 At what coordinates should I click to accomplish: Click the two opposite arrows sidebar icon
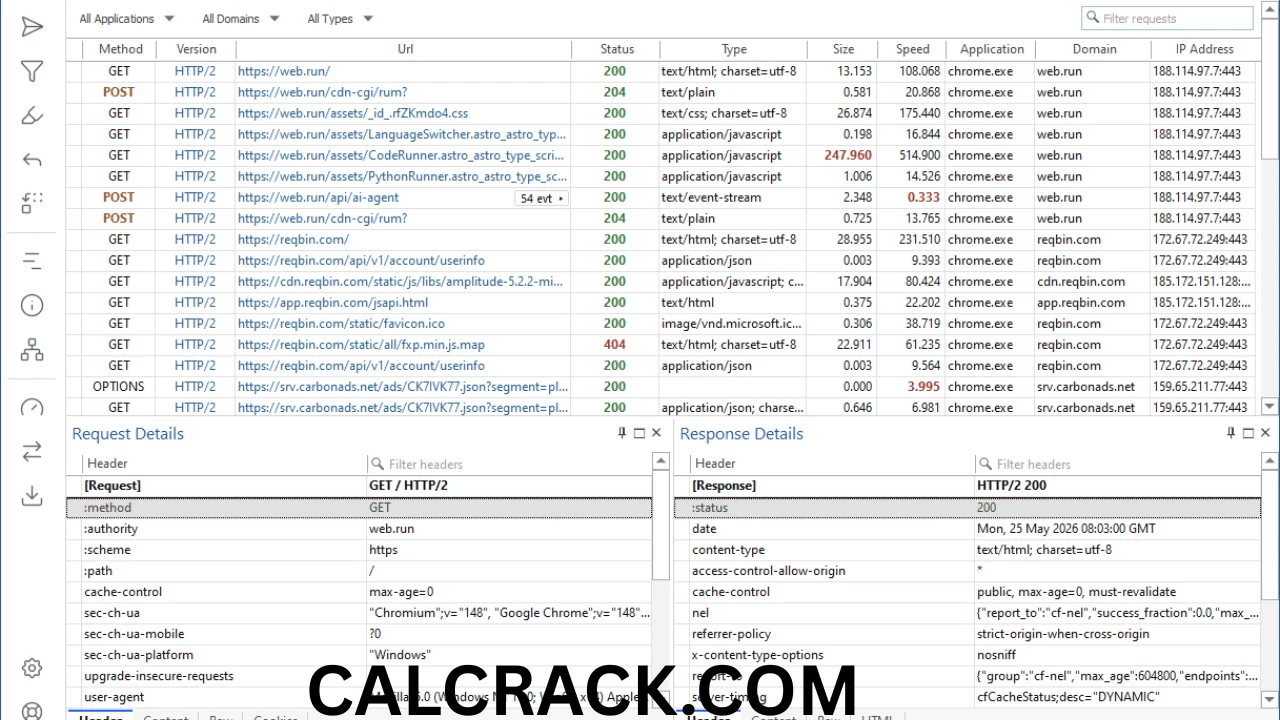pyautogui.click(x=32, y=451)
